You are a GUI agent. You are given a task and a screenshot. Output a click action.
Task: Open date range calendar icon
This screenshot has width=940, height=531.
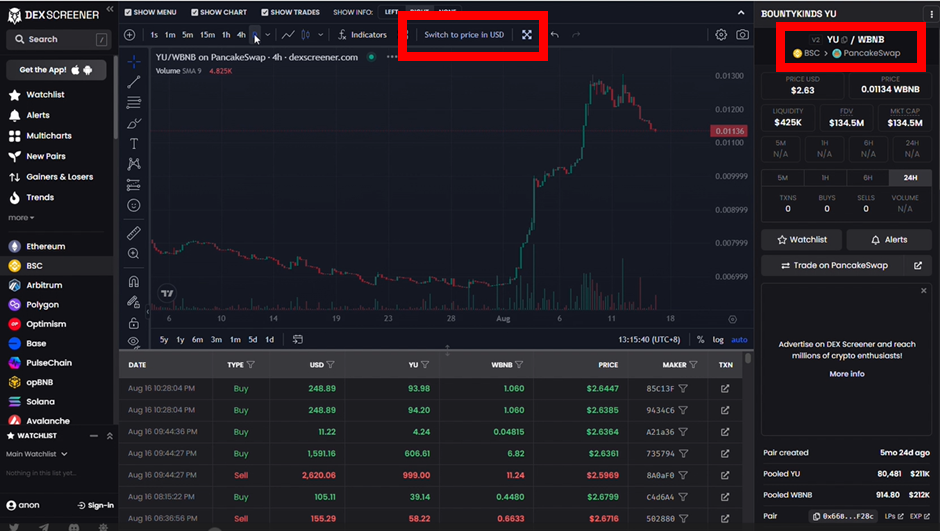coord(297,339)
